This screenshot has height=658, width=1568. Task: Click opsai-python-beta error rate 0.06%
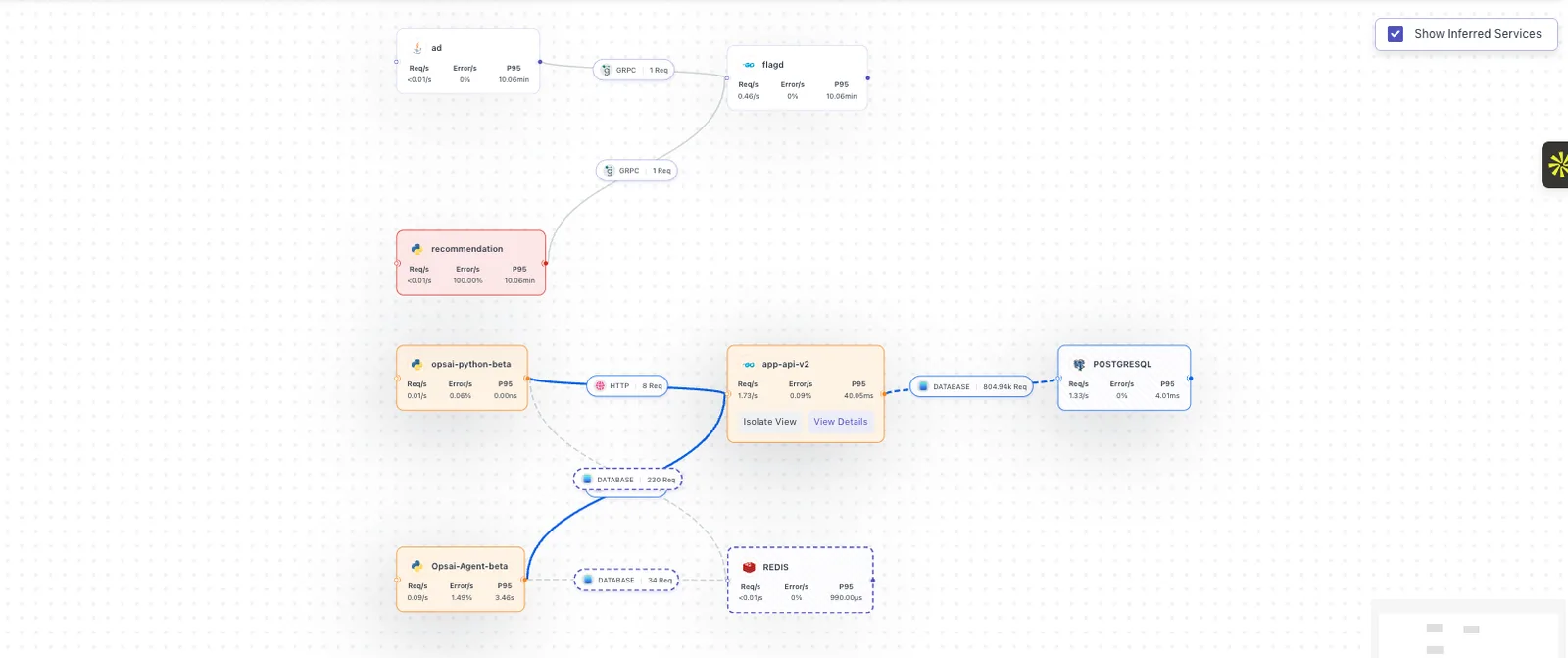[461, 396]
